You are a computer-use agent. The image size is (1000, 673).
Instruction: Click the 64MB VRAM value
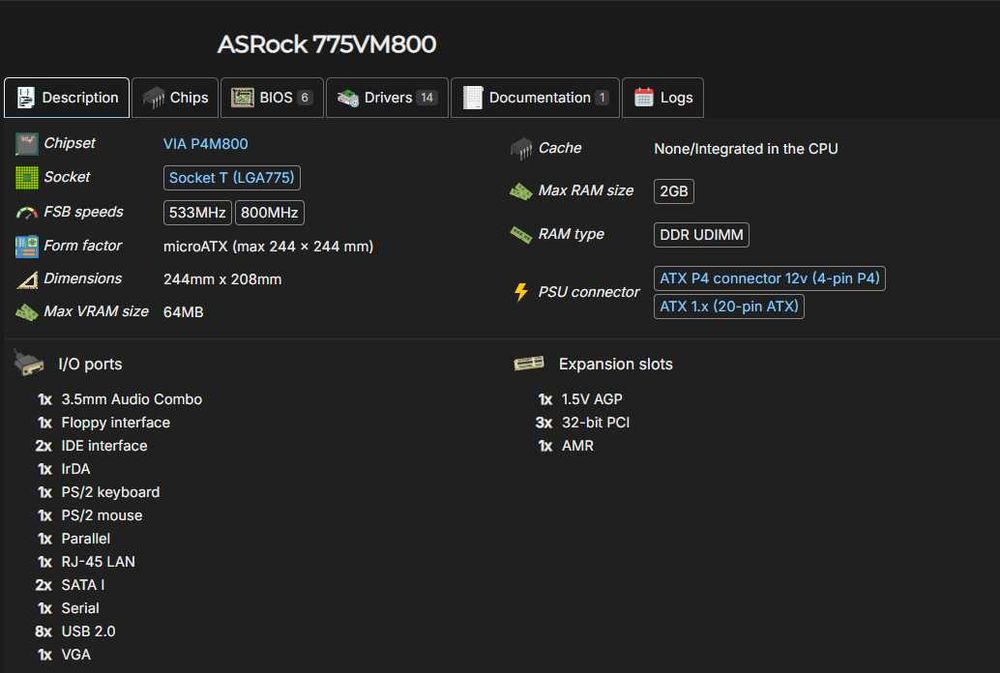[184, 312]
